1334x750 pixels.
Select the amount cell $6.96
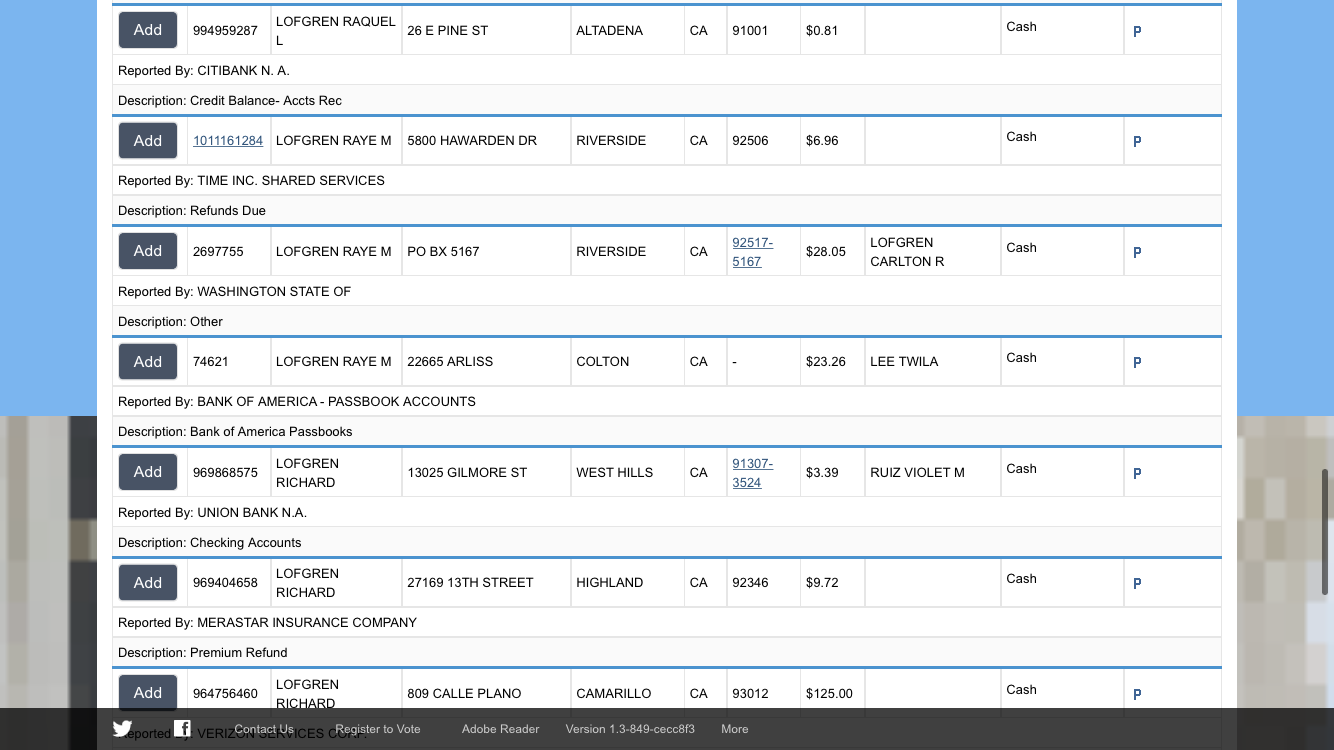pyautogui.click(x=832, y=141)
